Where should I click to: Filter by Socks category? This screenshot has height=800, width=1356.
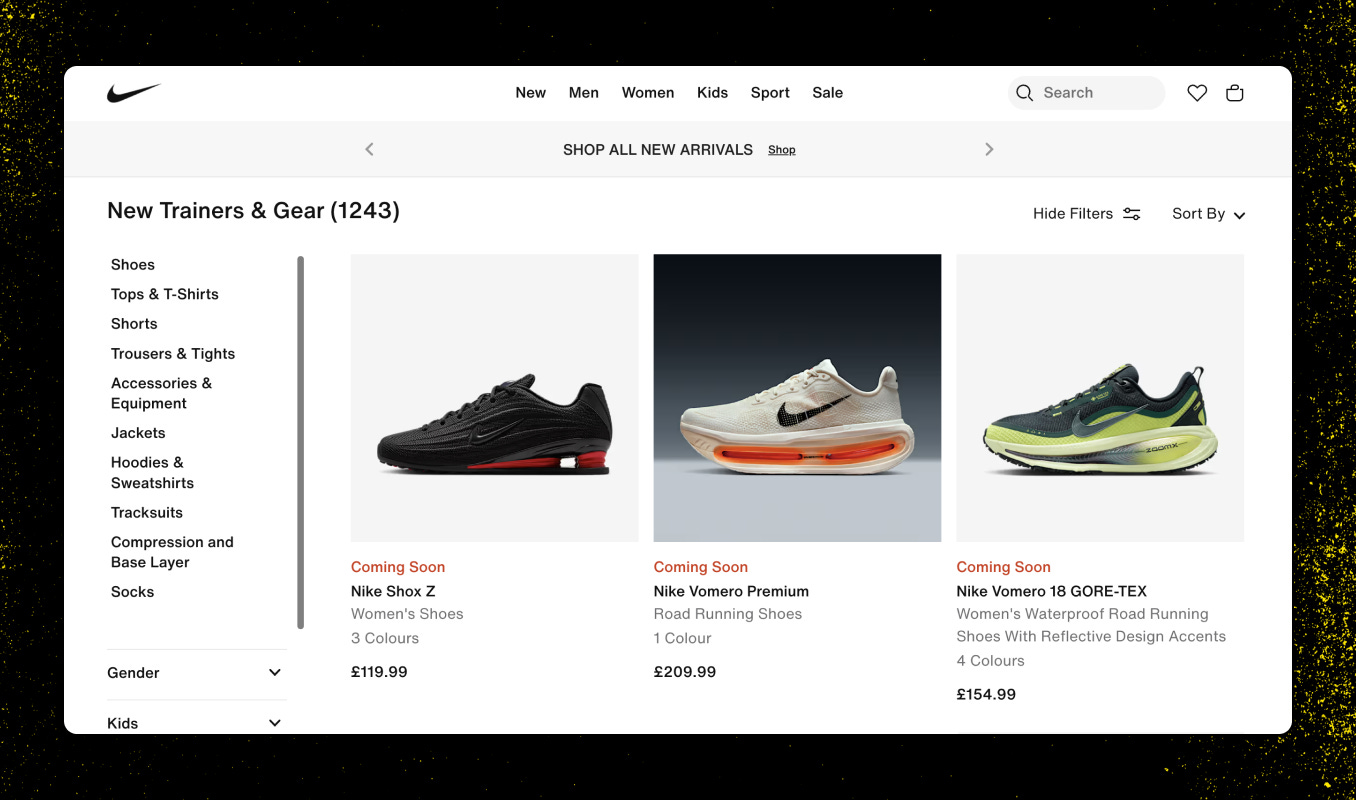pos(133,592)
